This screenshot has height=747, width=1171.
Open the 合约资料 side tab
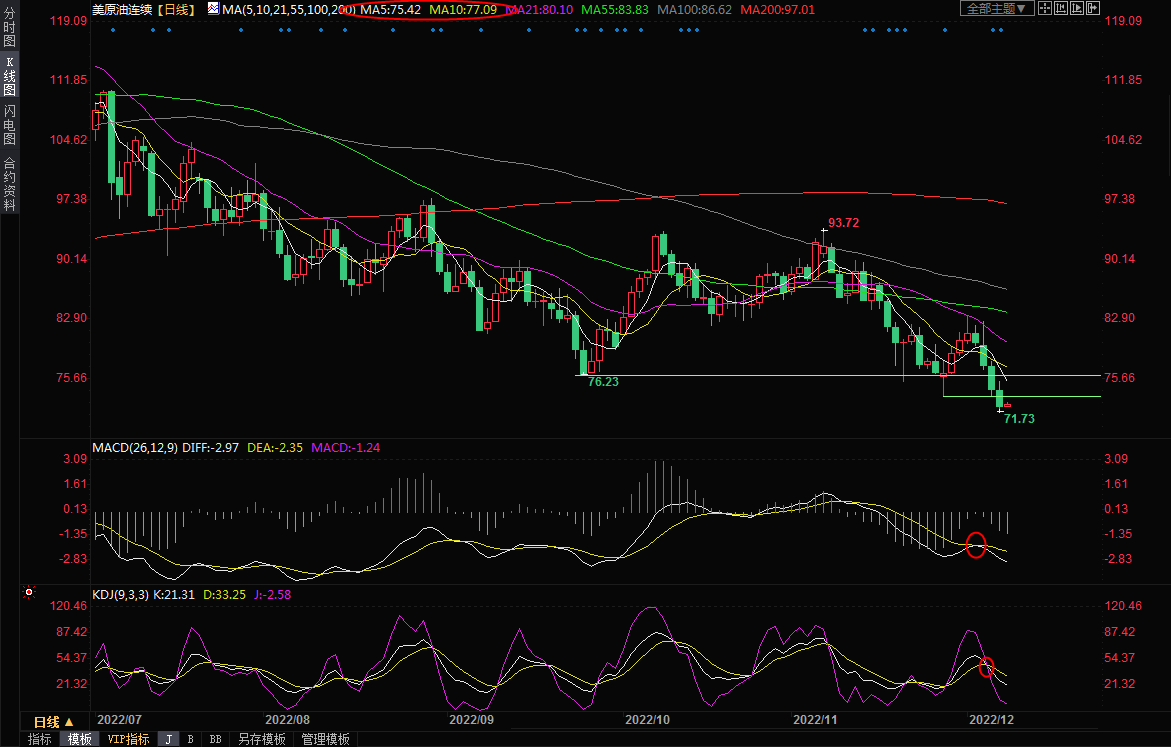9,184
